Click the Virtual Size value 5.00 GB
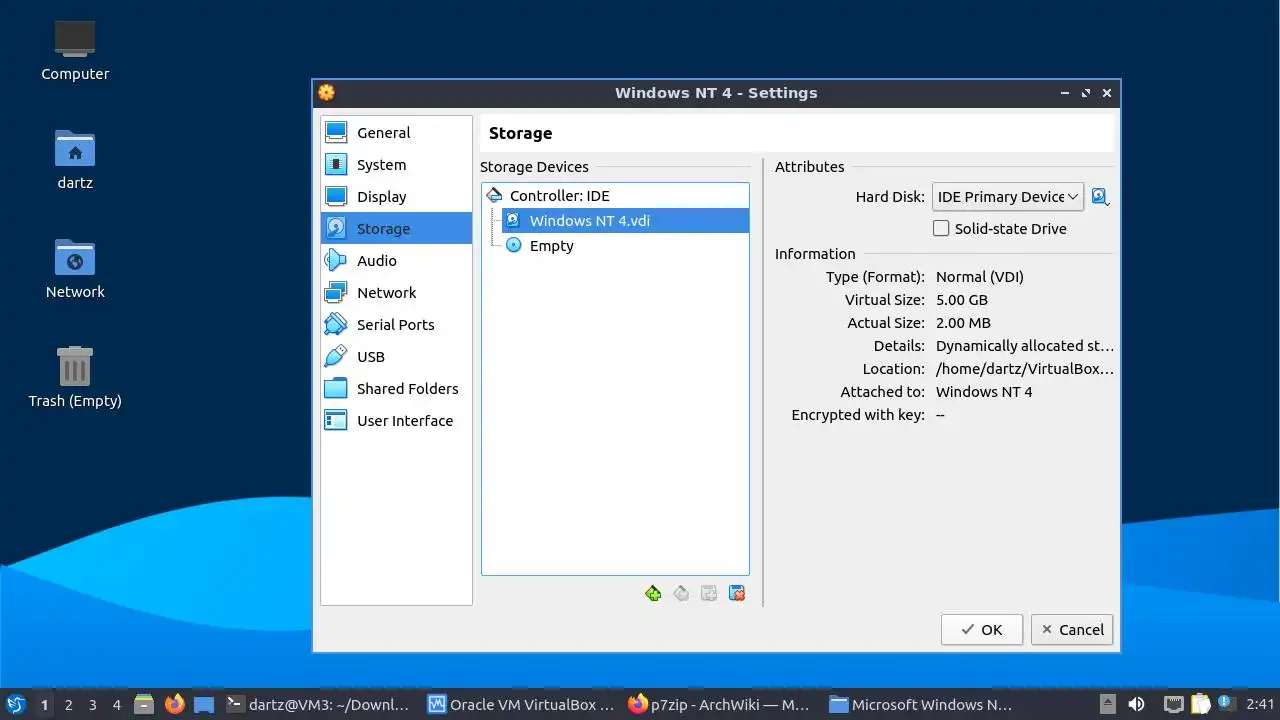1280x720 pixels. [x=961, y=299]
